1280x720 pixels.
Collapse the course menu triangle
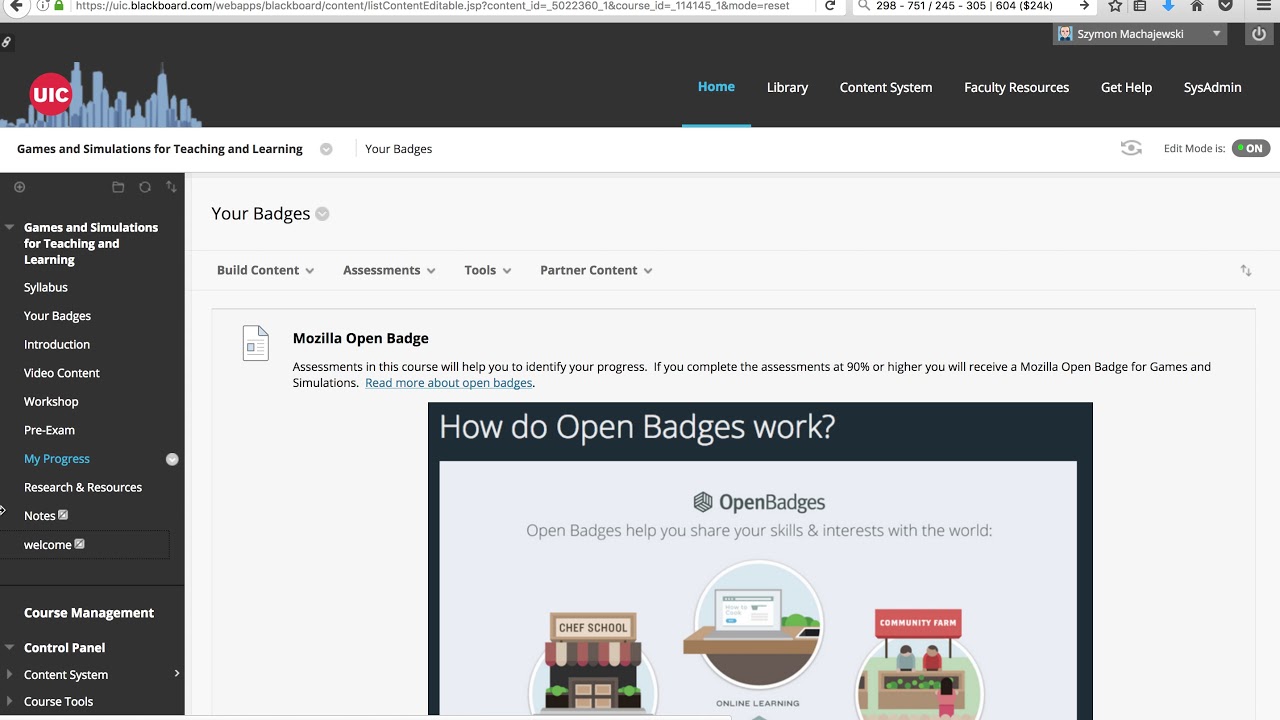click(x=9, y=227)
